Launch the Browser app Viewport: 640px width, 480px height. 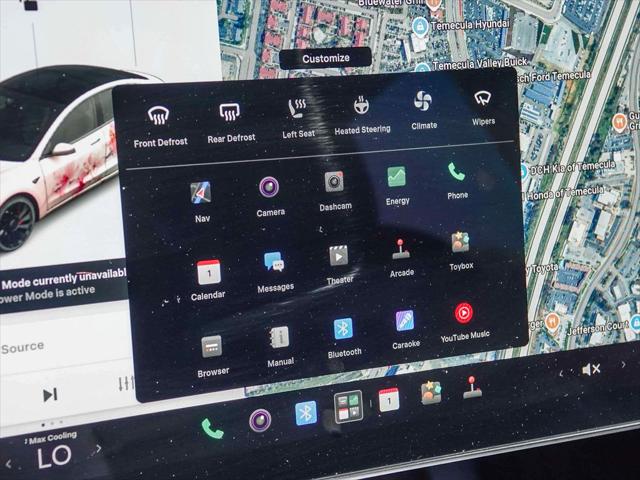(213, 356)
